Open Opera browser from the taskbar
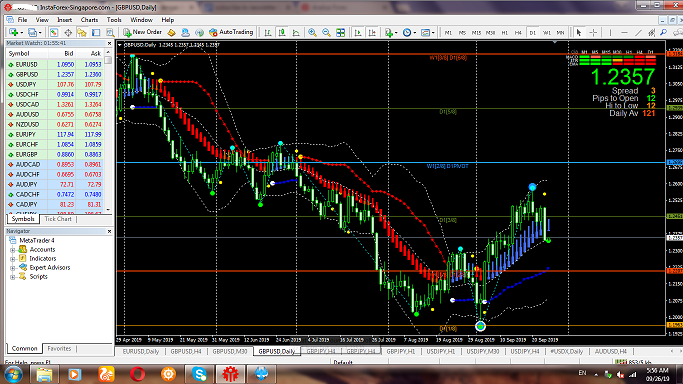 click(x=137, y=374)
